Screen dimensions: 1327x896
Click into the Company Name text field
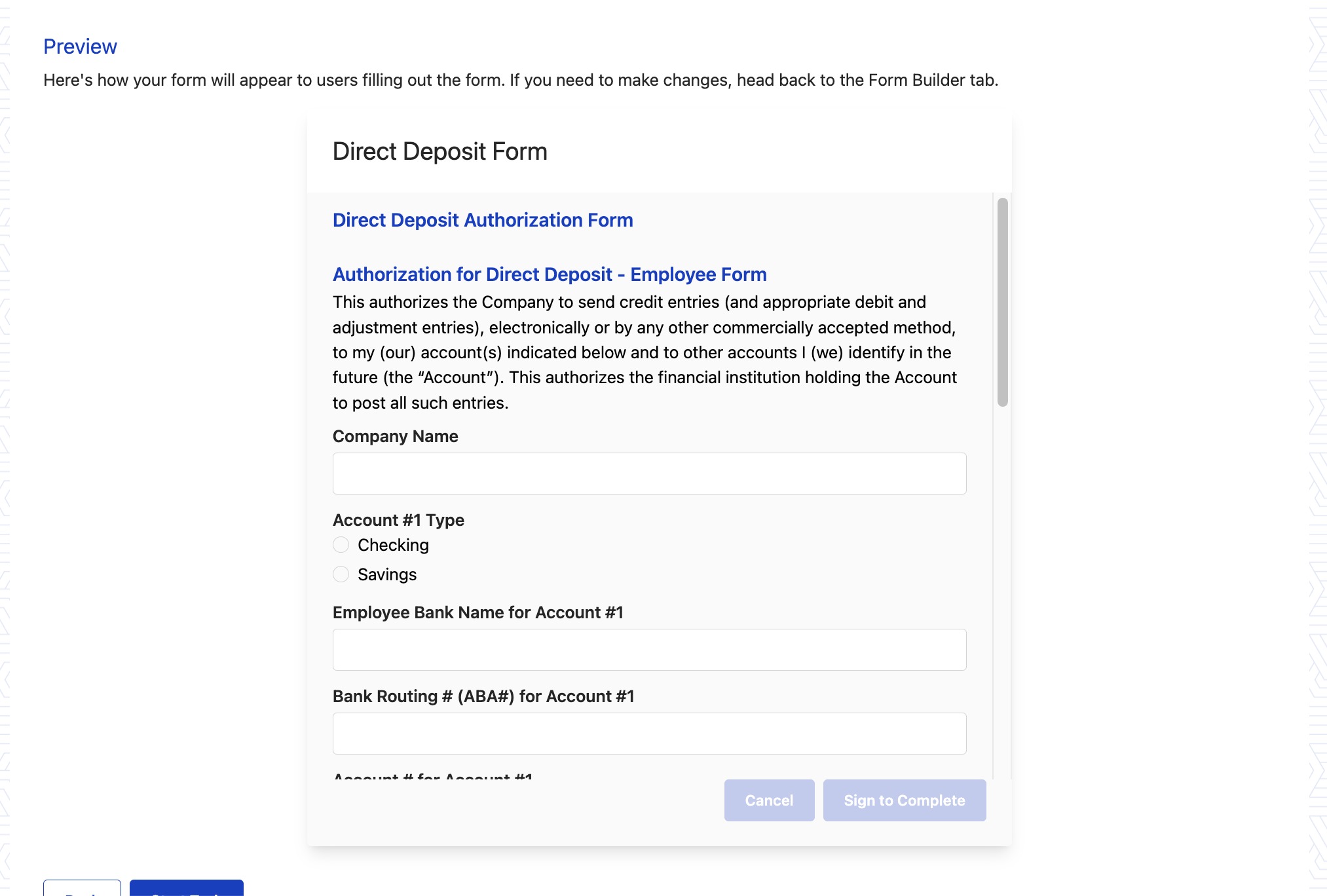(x=649, y=473)
